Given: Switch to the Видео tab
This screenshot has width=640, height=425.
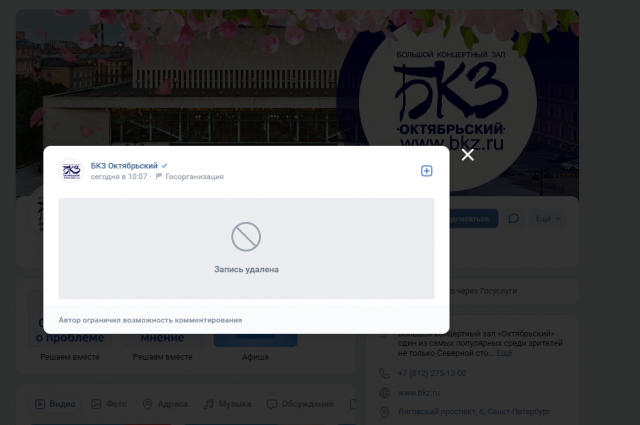Looking at the screenshot, I should point(55,404).
